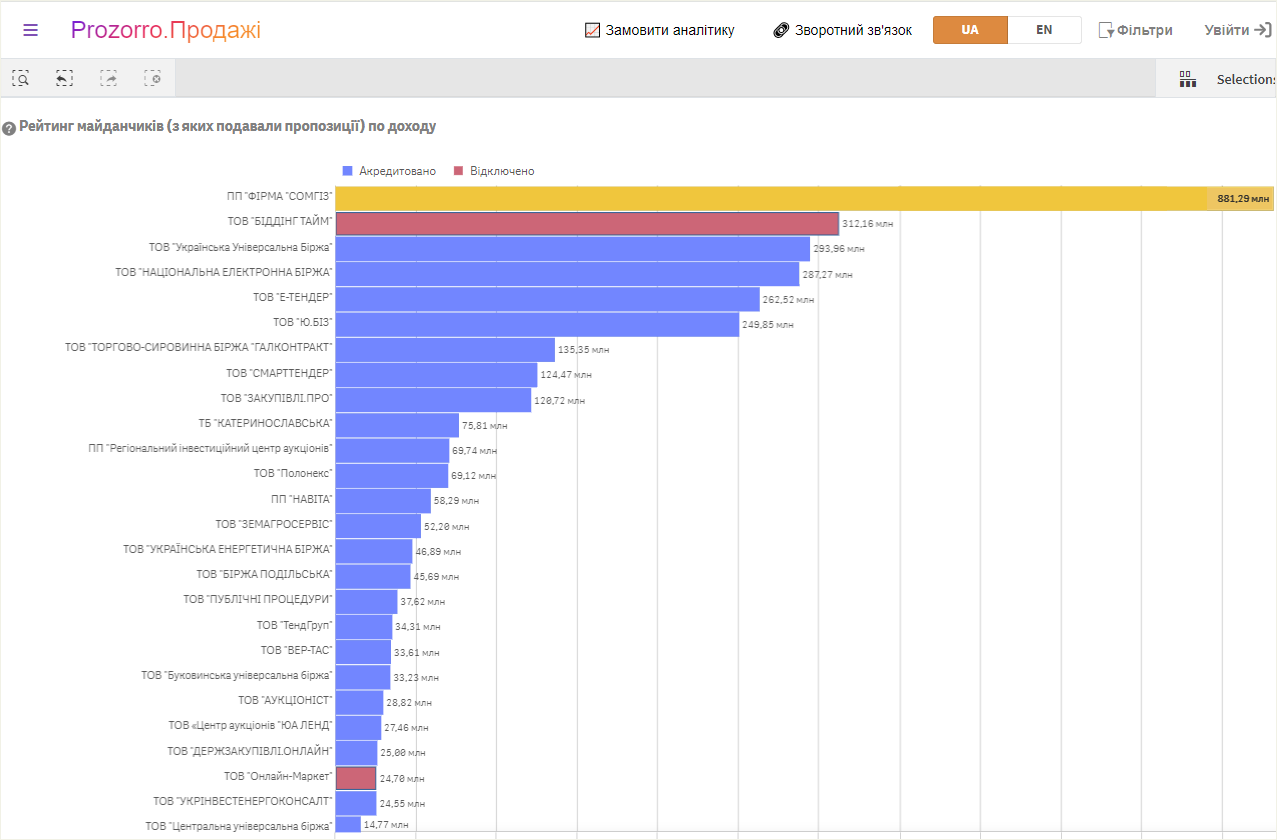Screen dimensions: 1277x840
Task: Toggle the Акредитовано legend item
Action: tap(389, 171)
